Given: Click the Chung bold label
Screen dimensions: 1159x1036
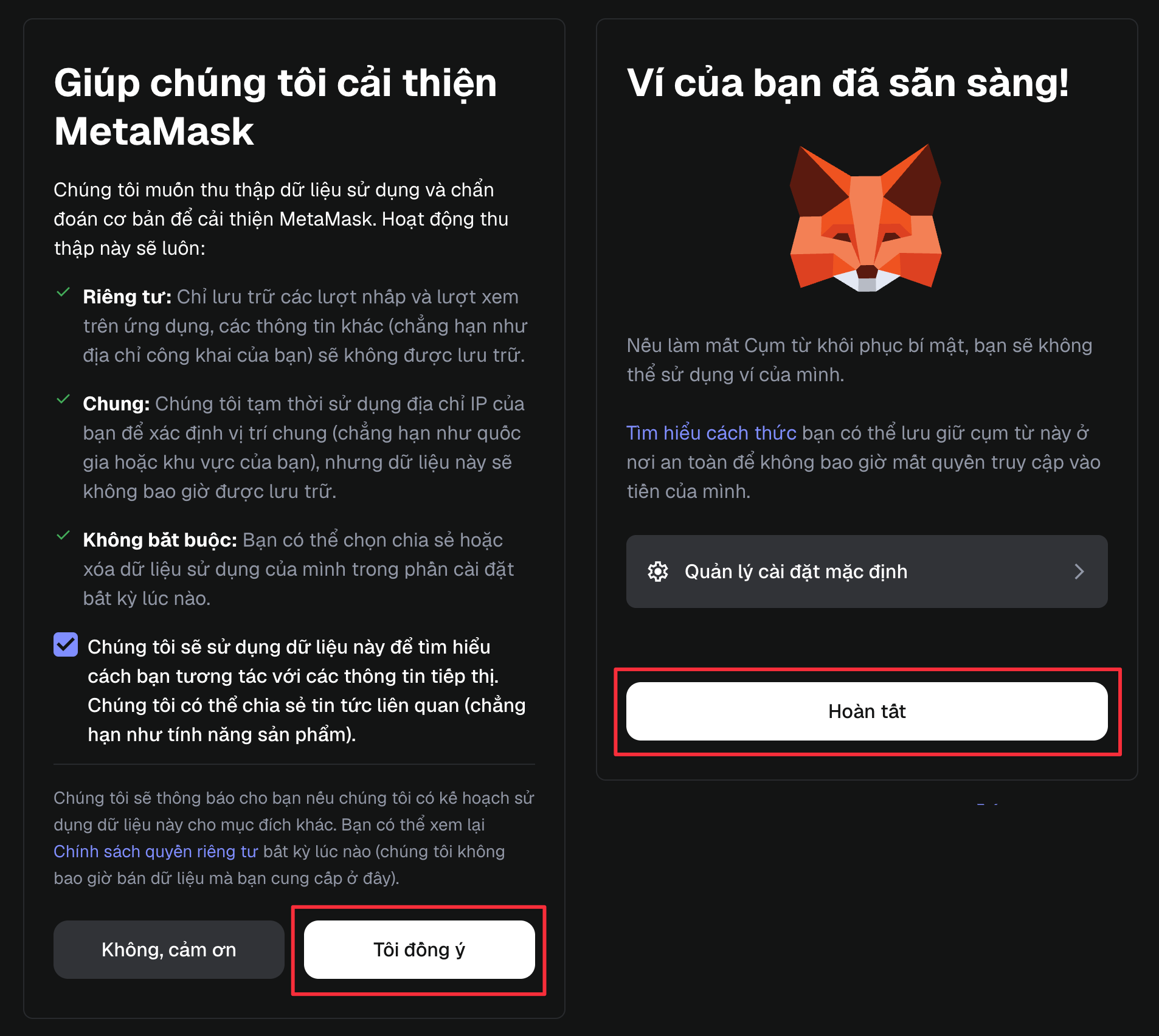Looking at the screenshot, I should click(x=116, y=404).
